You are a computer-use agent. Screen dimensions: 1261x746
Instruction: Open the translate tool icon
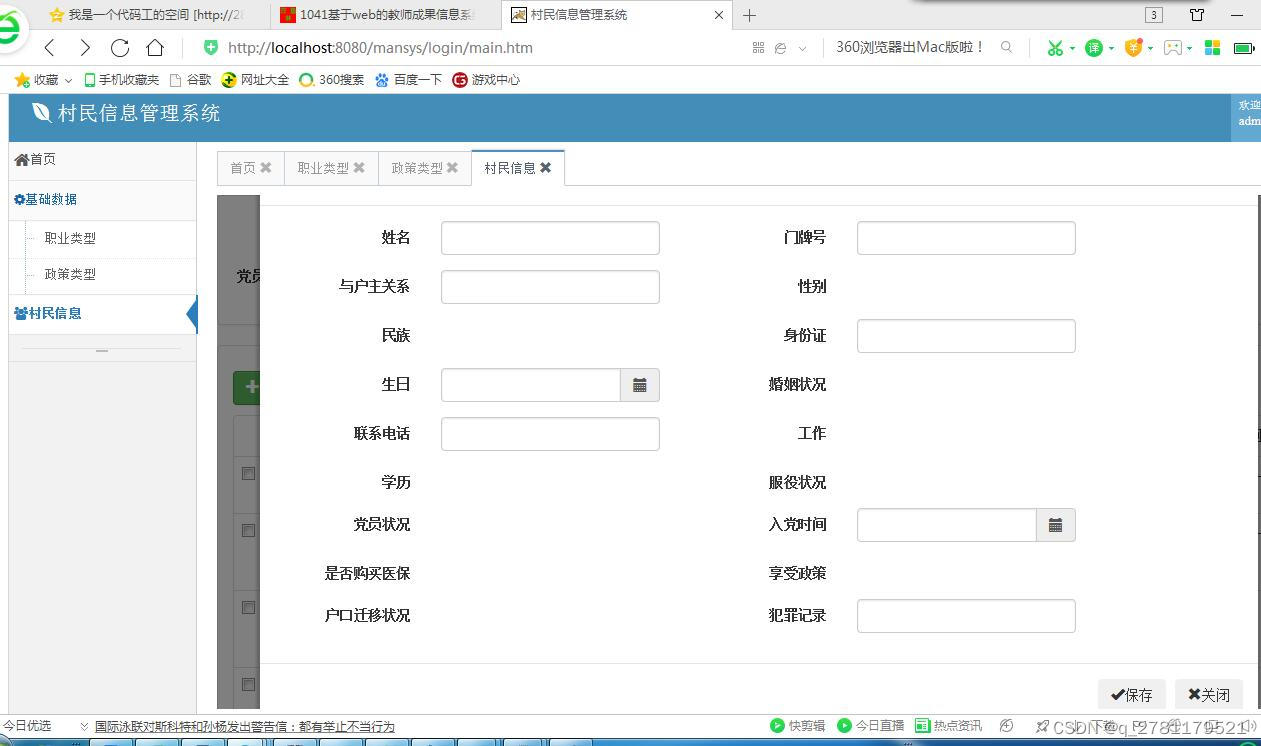pos(1094,48)
